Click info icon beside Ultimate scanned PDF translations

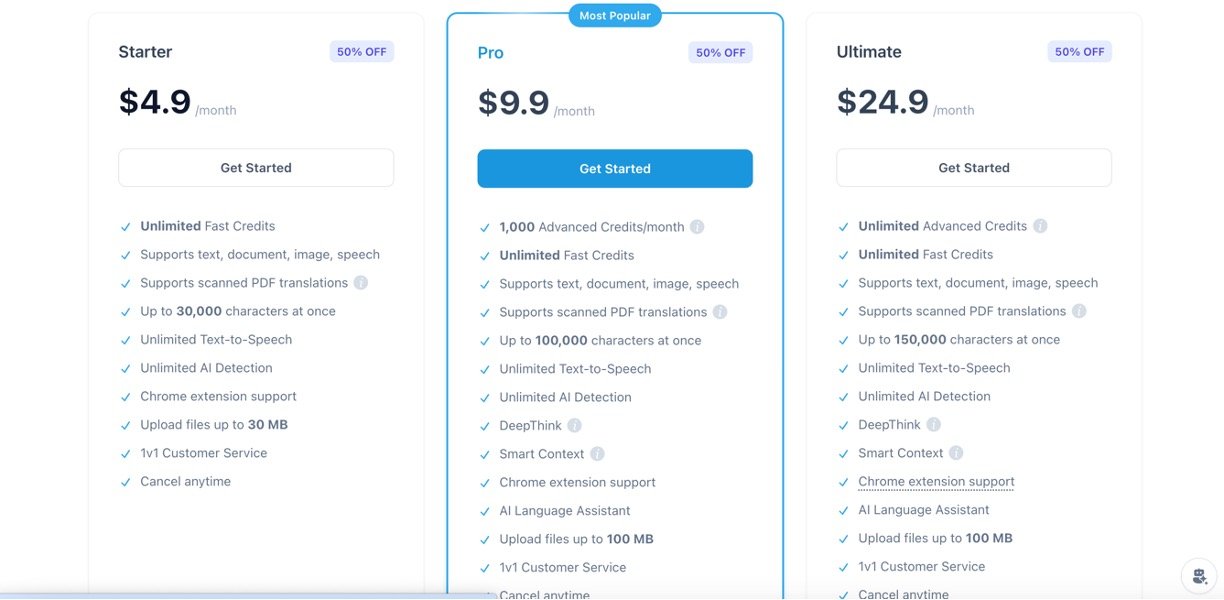1079,311
